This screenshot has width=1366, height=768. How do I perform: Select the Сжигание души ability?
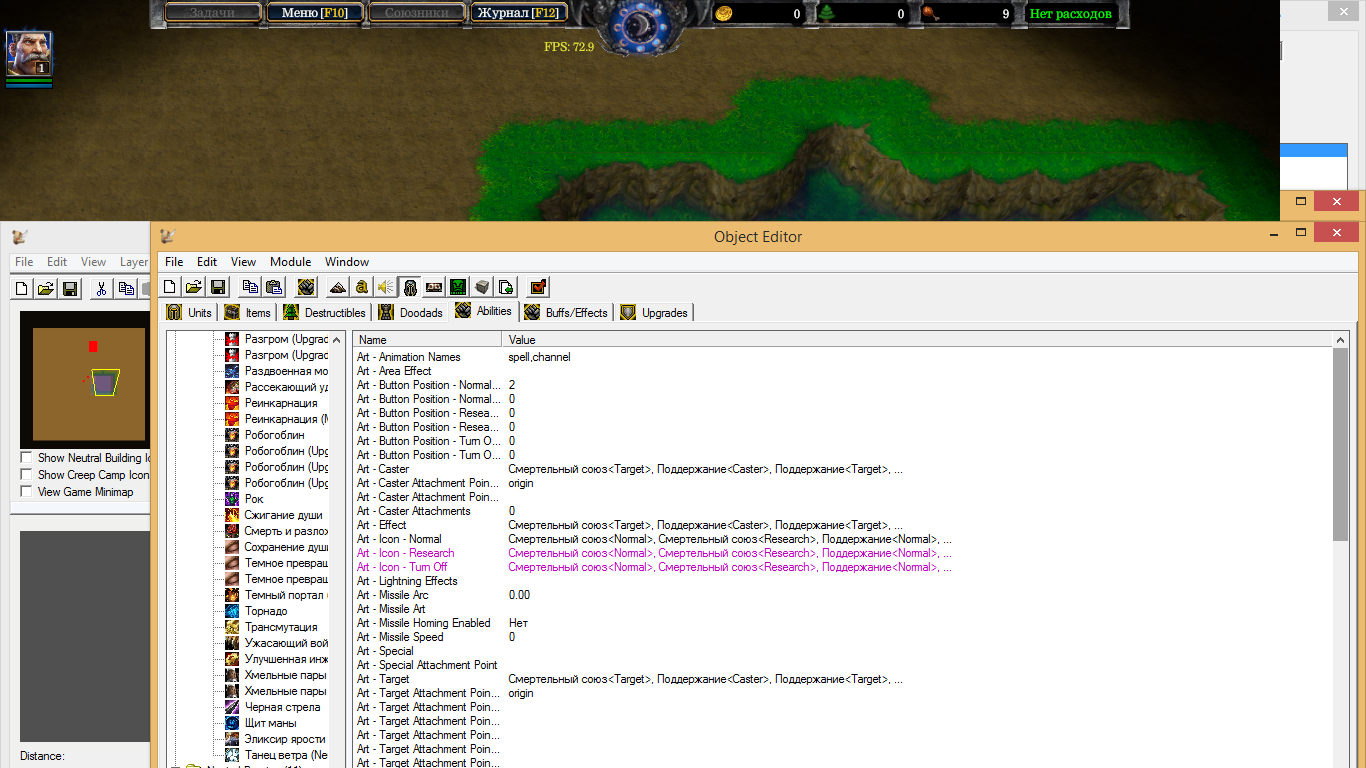(x=283, y=515)
